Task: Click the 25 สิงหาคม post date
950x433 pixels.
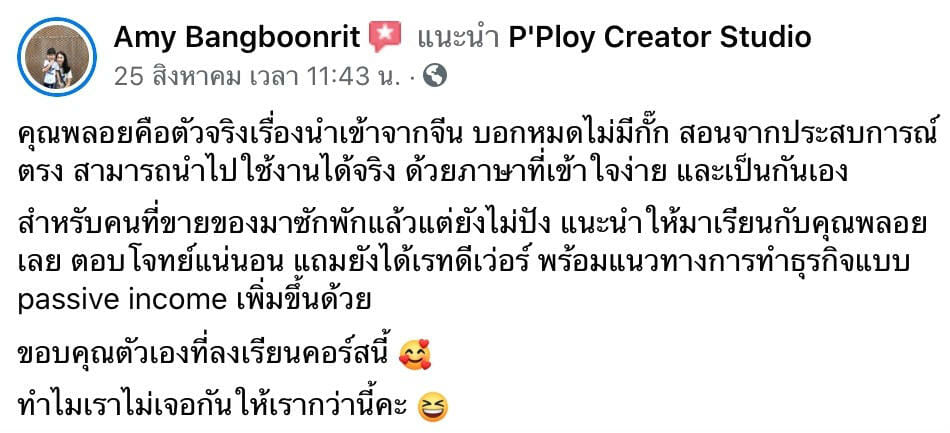Action: point(178,76)
